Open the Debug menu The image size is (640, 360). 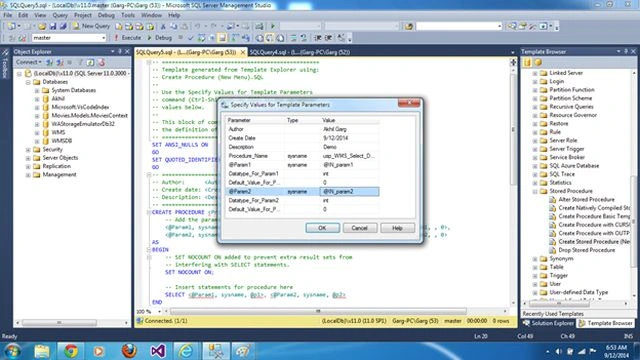106,15
